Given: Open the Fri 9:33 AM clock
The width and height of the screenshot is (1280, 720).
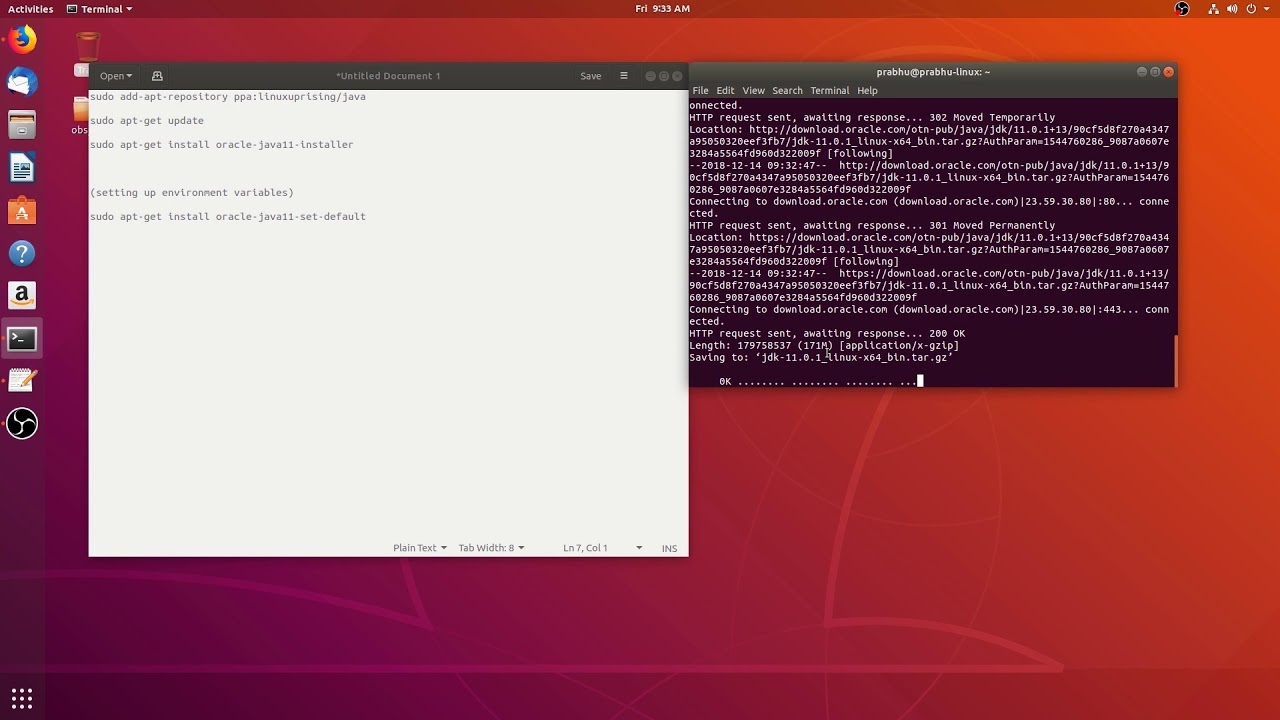Looking at the screenshot, I should tap(662, 9).
